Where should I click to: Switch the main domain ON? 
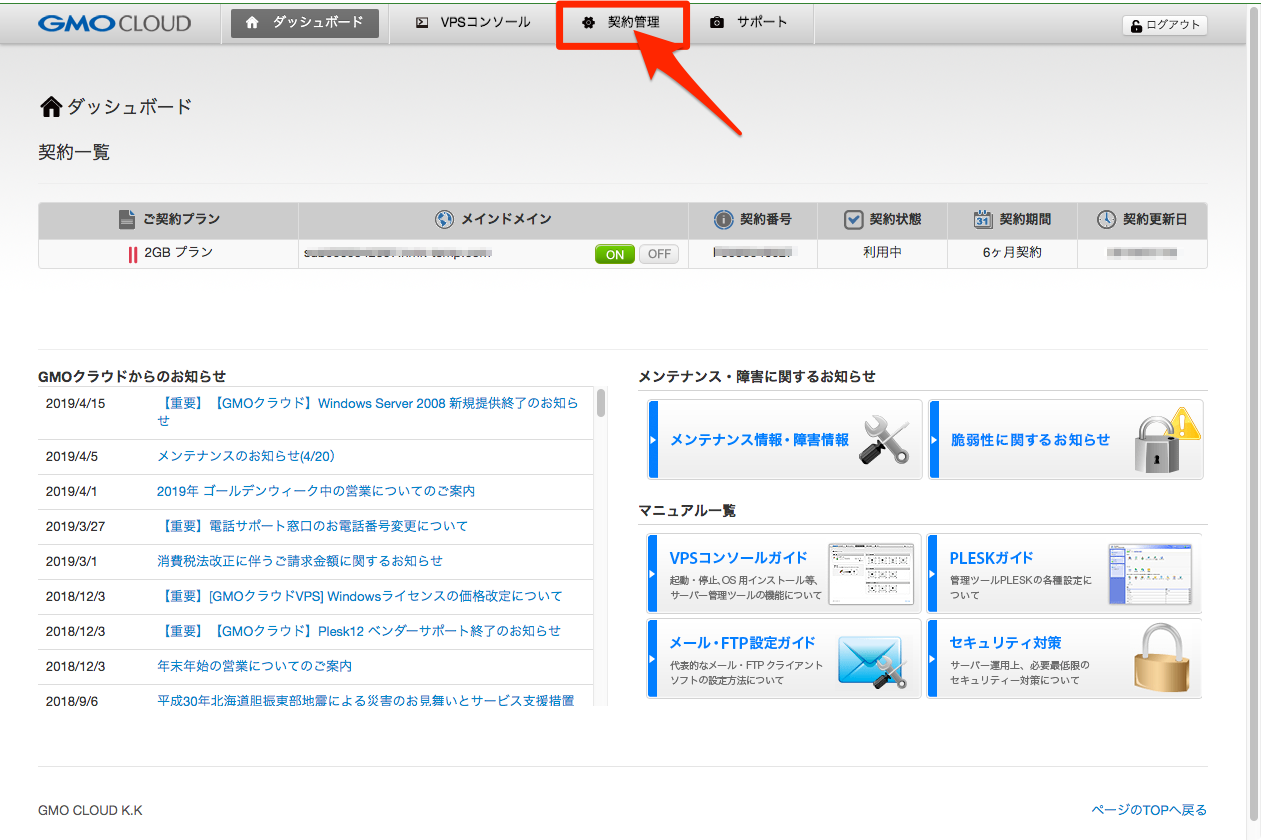click(x=615, y=254)
